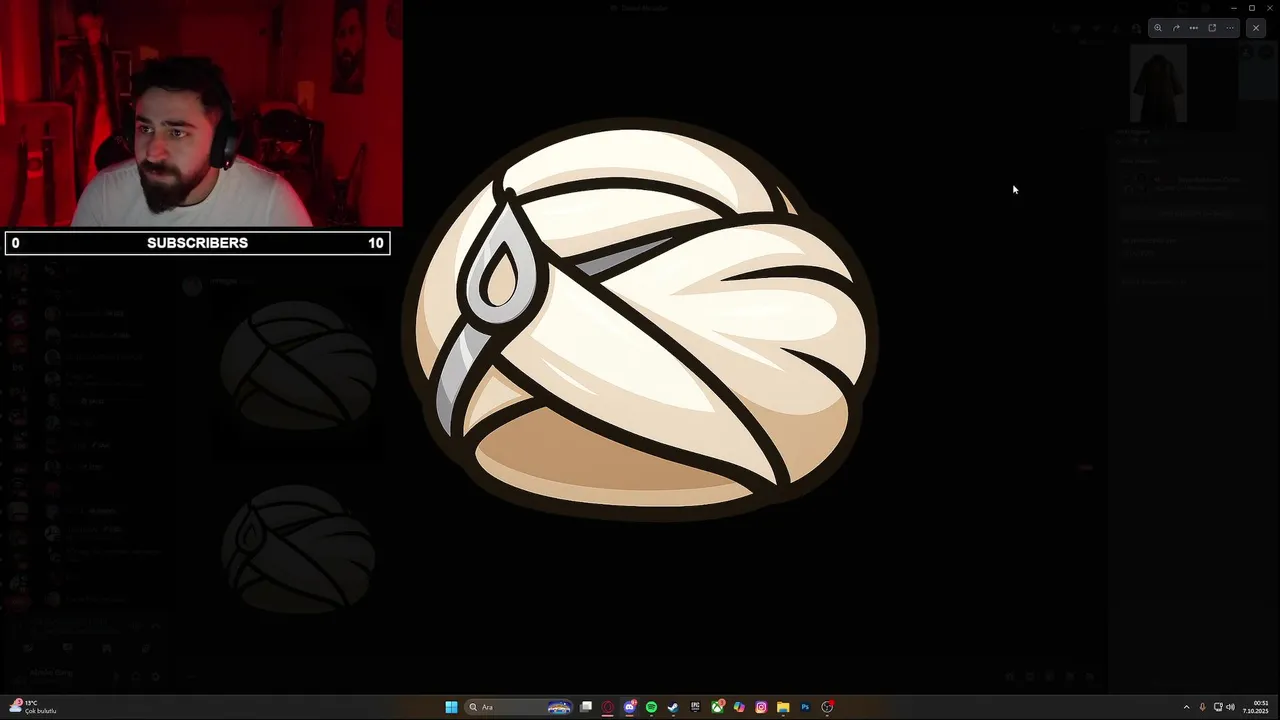
Task: Click the forward arrow in the image viewer toolbar
Action: point(1176,28)
